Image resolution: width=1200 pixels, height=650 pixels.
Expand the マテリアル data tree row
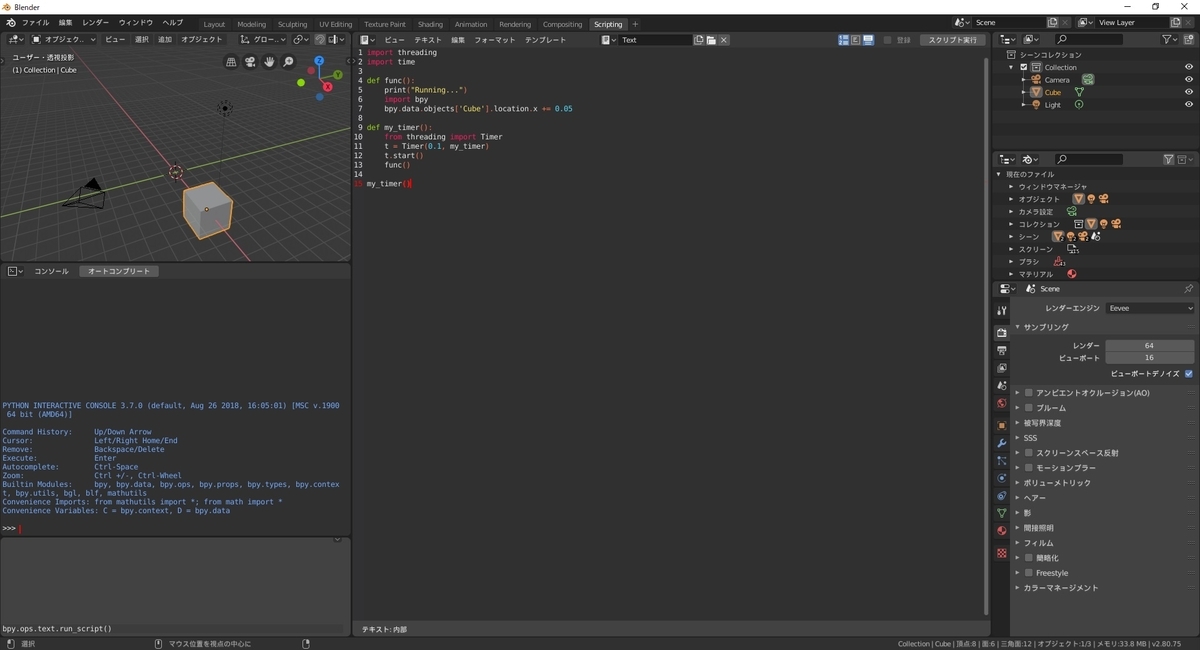[x=1011, y=274]
